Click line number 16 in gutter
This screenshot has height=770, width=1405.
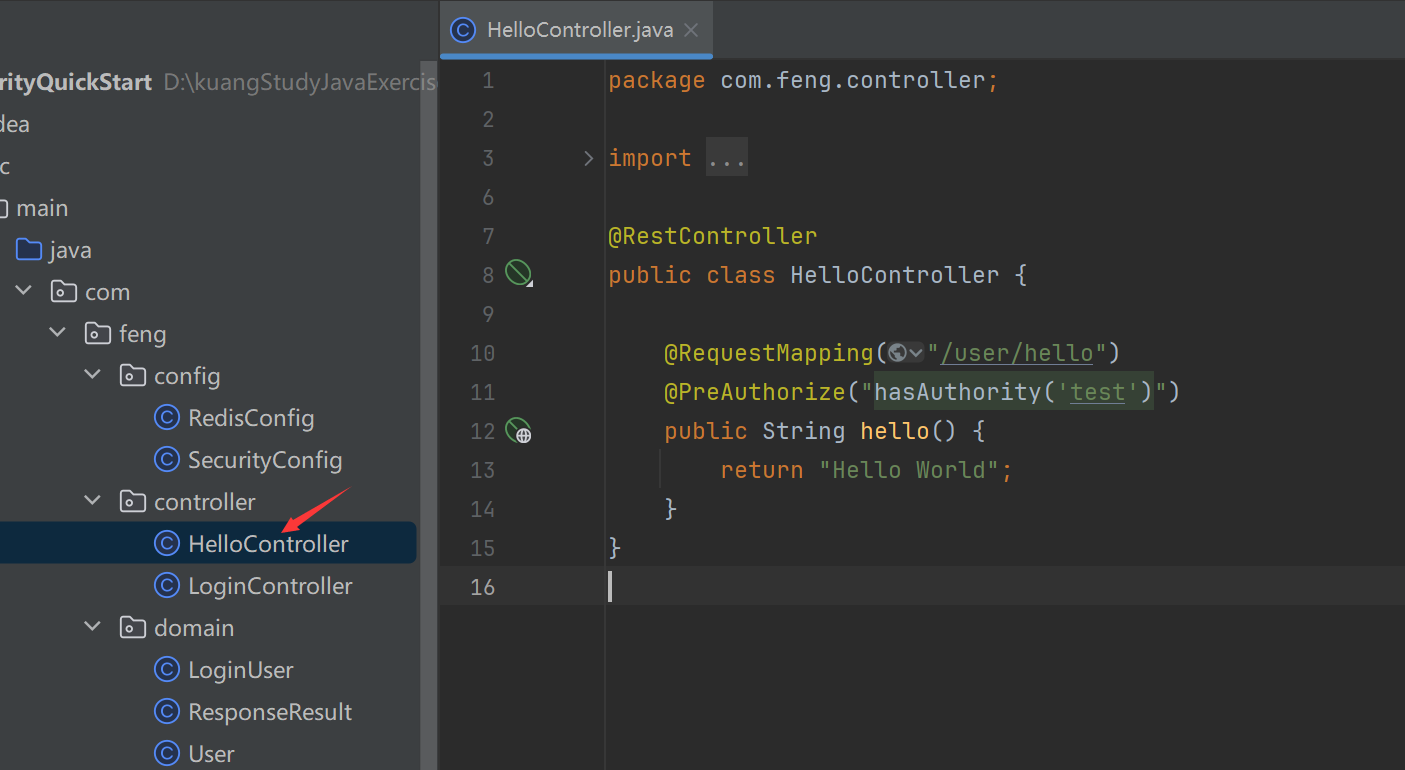tap(482, 587)
